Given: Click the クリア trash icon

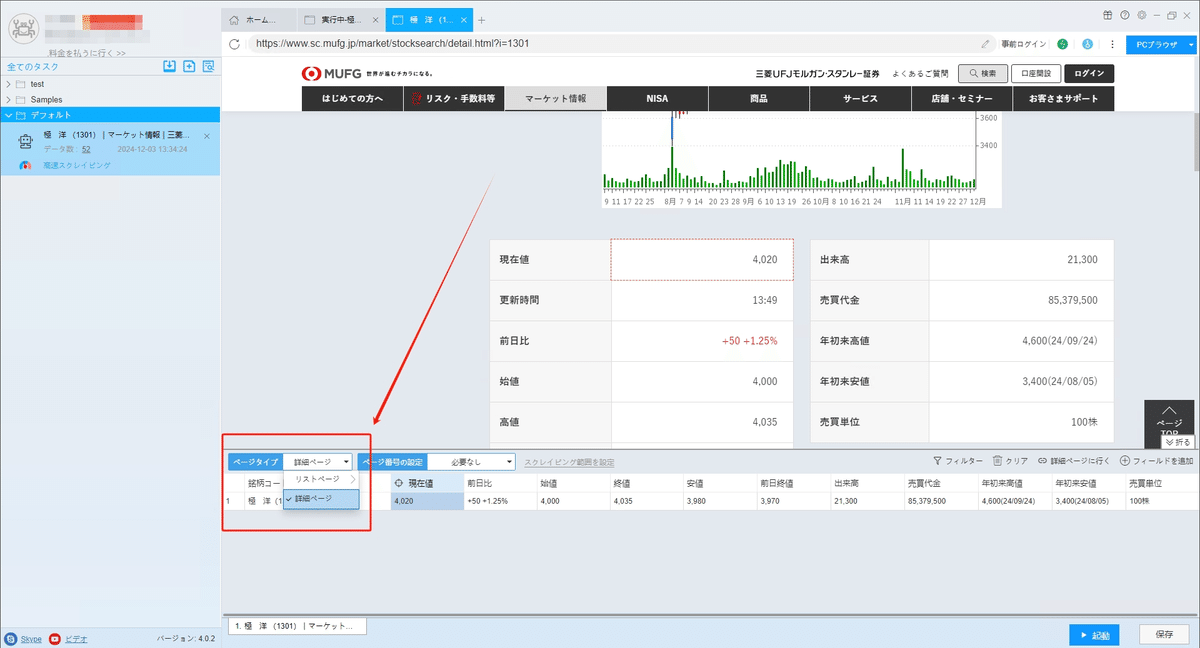Looking at the screenshot, I should click(x=997, y=461).
